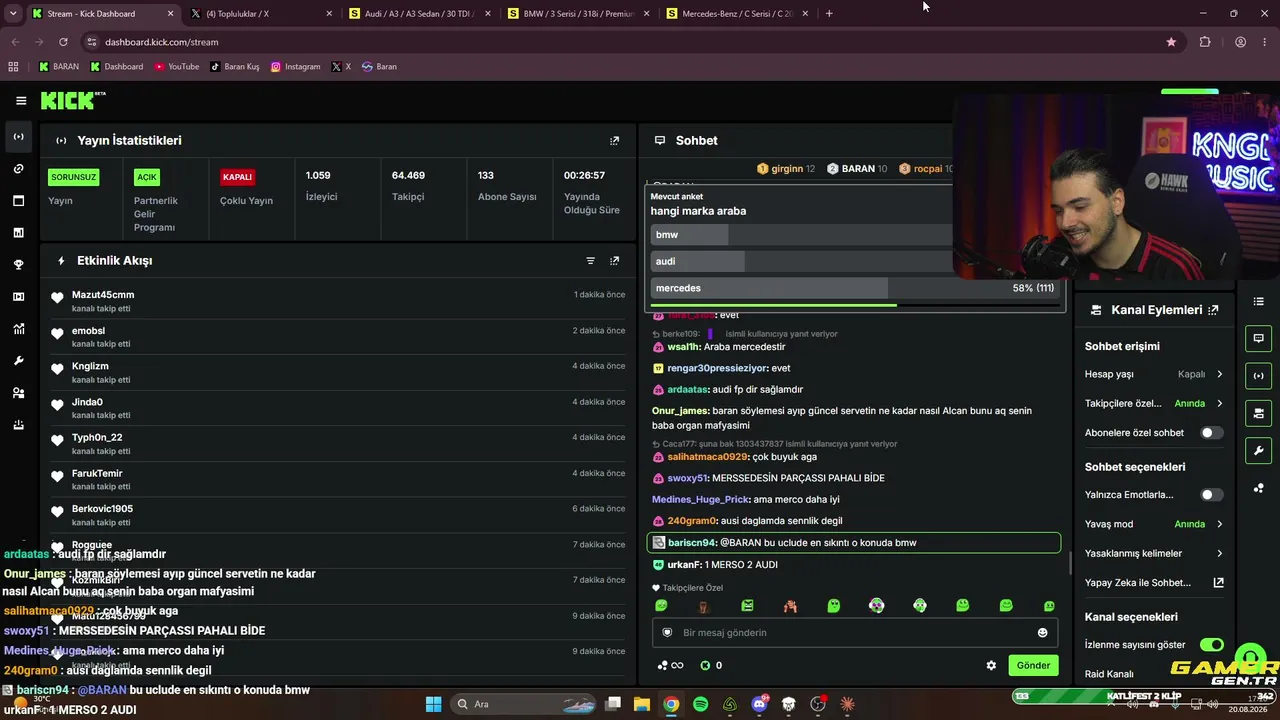Click the chat identity shield icon
The height and width of the screenshot is (720, 1280).
coord(668,633)
